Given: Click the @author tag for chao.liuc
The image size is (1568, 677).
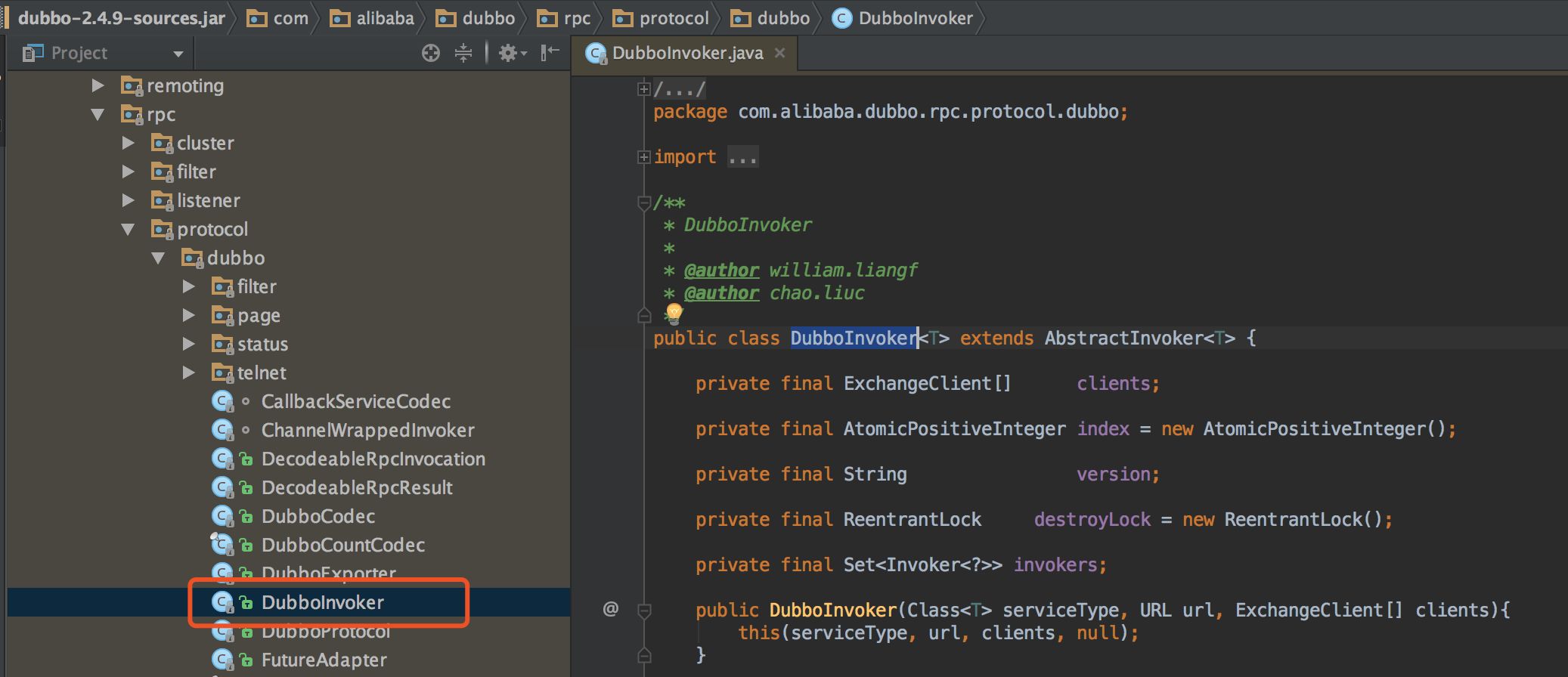Looking at the screenshot, I should (x=721, y=293).
